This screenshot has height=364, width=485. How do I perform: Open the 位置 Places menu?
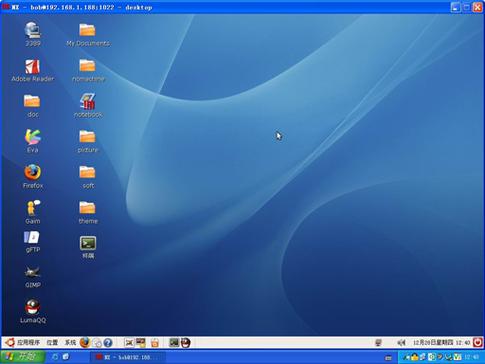coord(52,342)
